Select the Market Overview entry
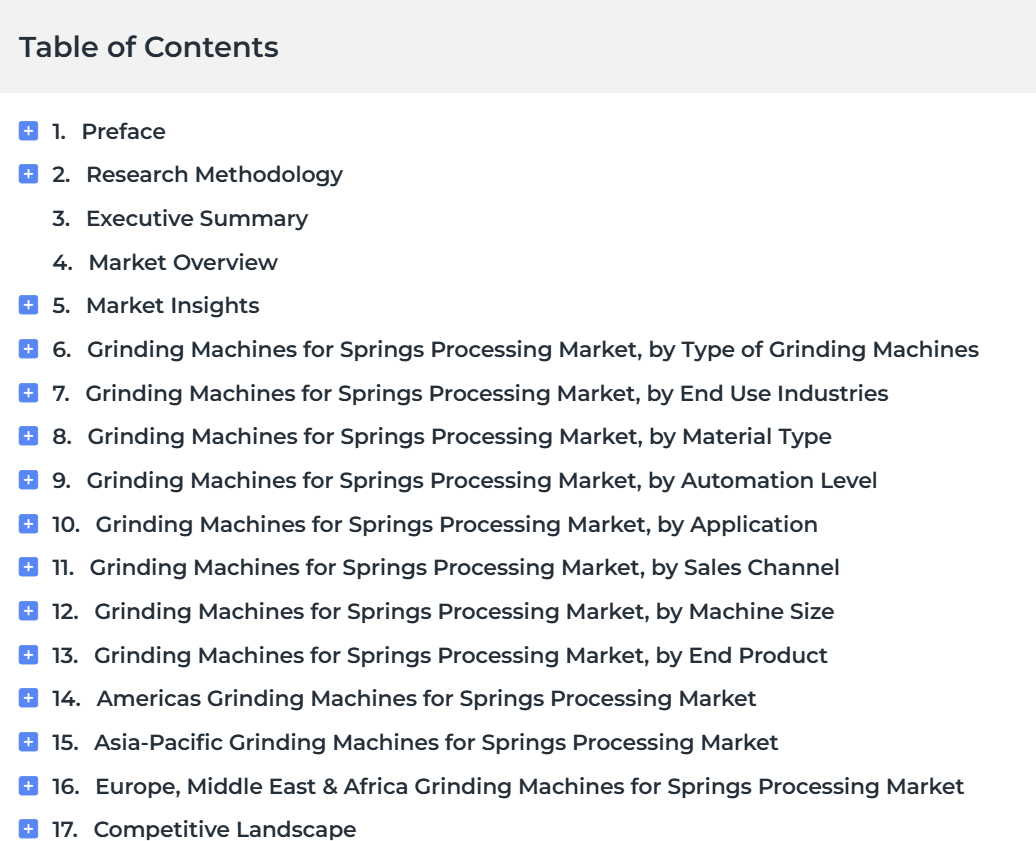Viewport: 1036px width, 841px height. (x=165, y=262)
